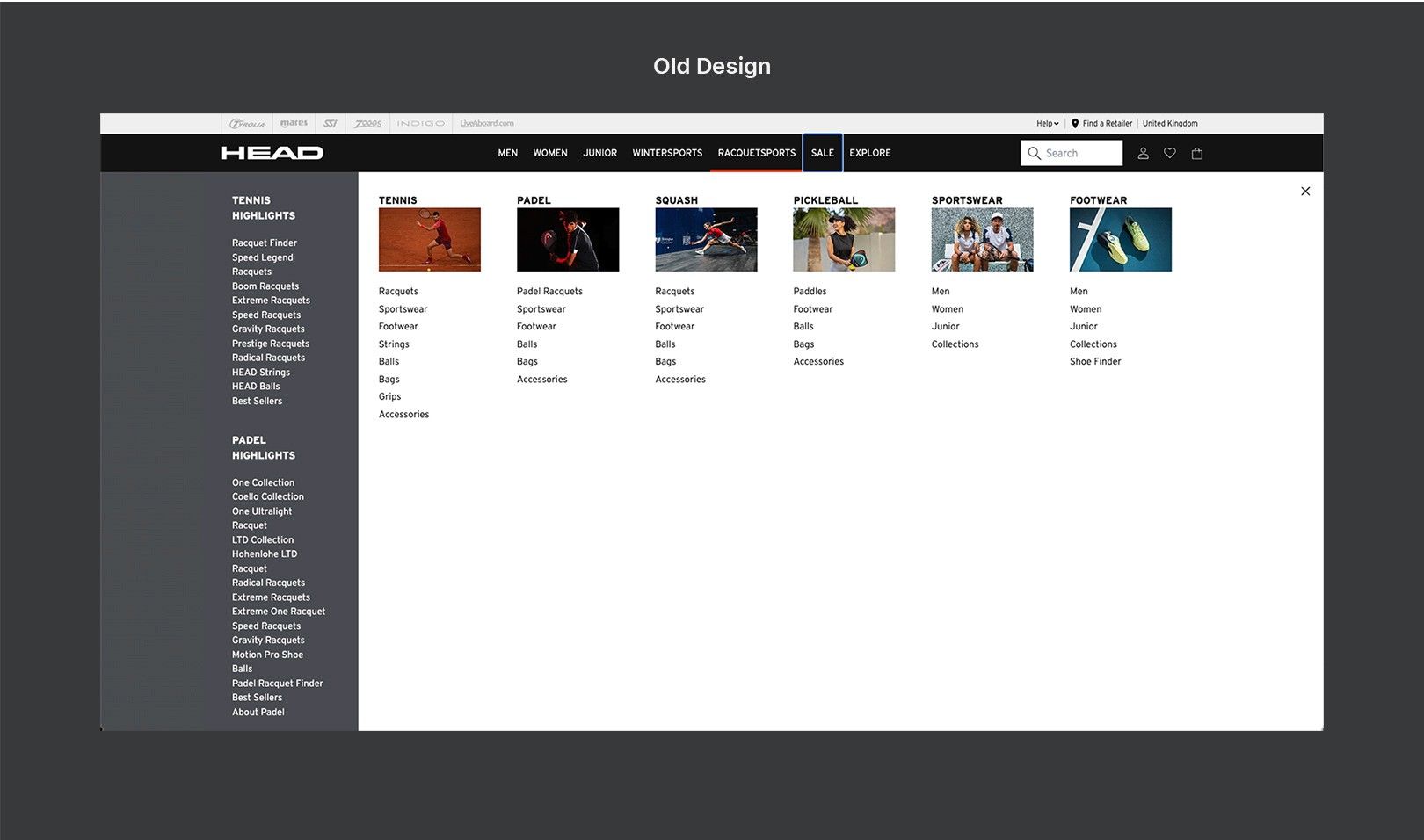
Task: Click the Pickleball category thumbnail
Action: 844,239
